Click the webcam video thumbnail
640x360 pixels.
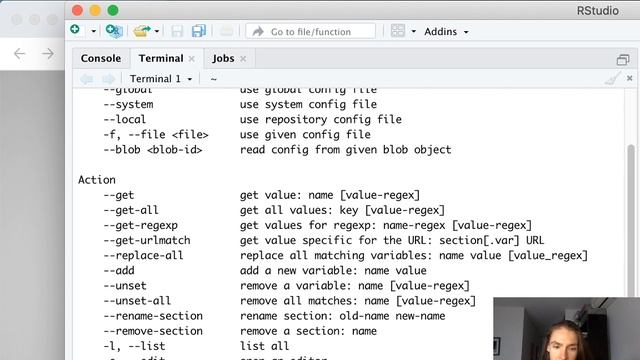tap(567, 329)
